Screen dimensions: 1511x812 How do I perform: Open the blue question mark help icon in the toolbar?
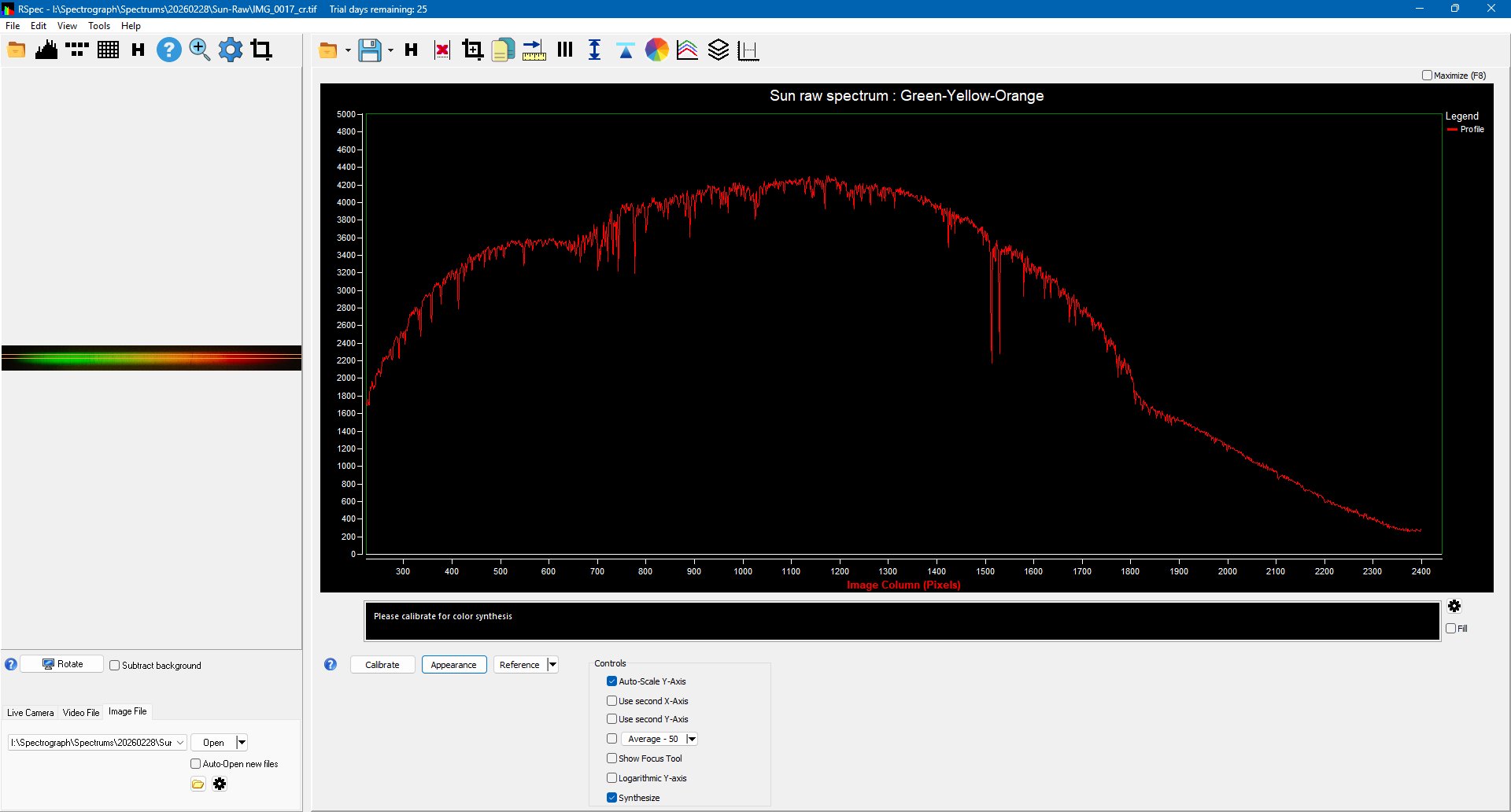point(168,50)
